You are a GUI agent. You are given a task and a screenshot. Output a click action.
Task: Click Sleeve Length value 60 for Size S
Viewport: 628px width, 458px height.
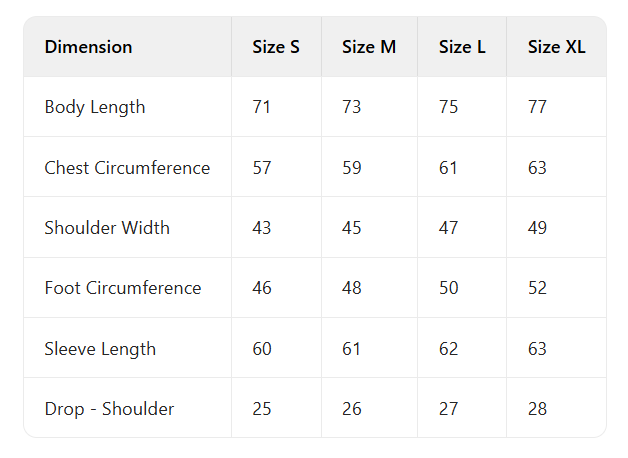tap(262, 349)
